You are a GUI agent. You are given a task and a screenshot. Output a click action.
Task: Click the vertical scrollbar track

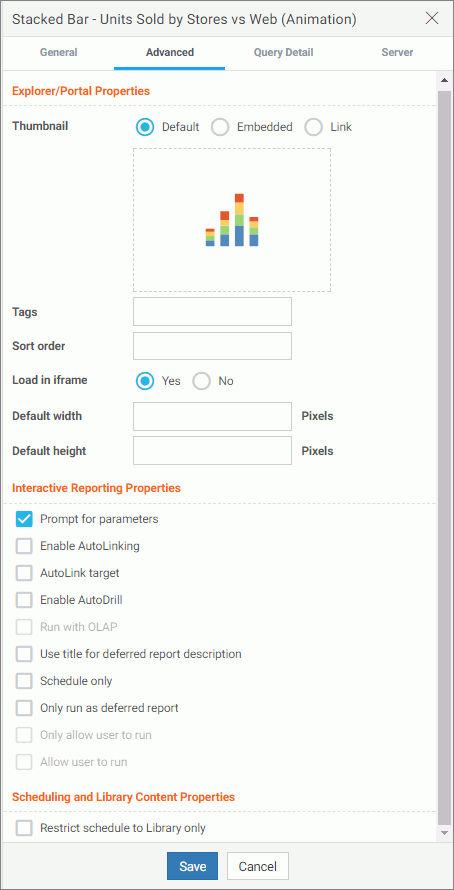pos(444,454)
